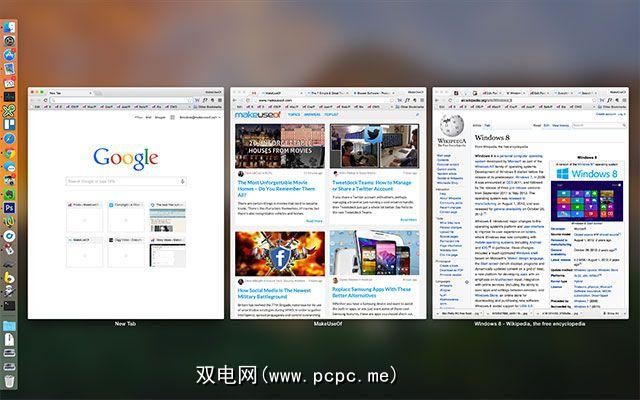Click the address bar in New Tab window

(121, 100)
